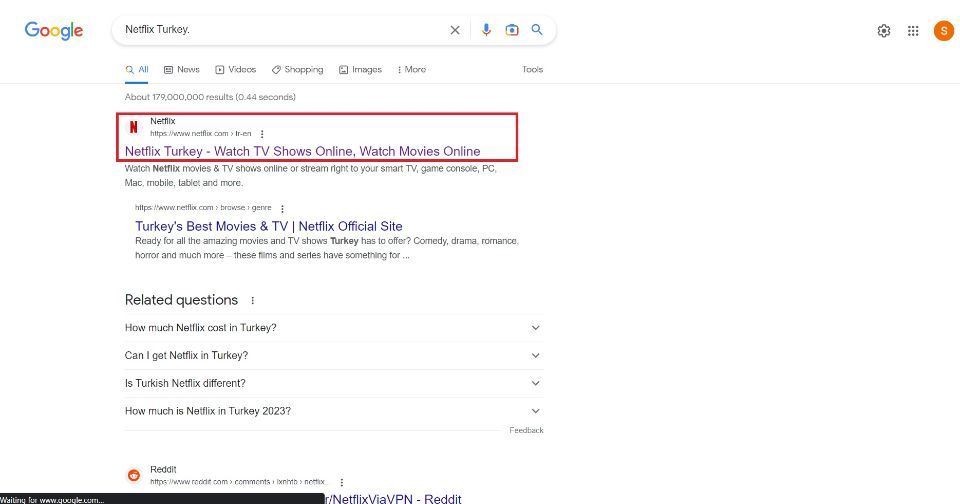
Task: Switch to the Videos tab
Action: [x=236, y=69]
